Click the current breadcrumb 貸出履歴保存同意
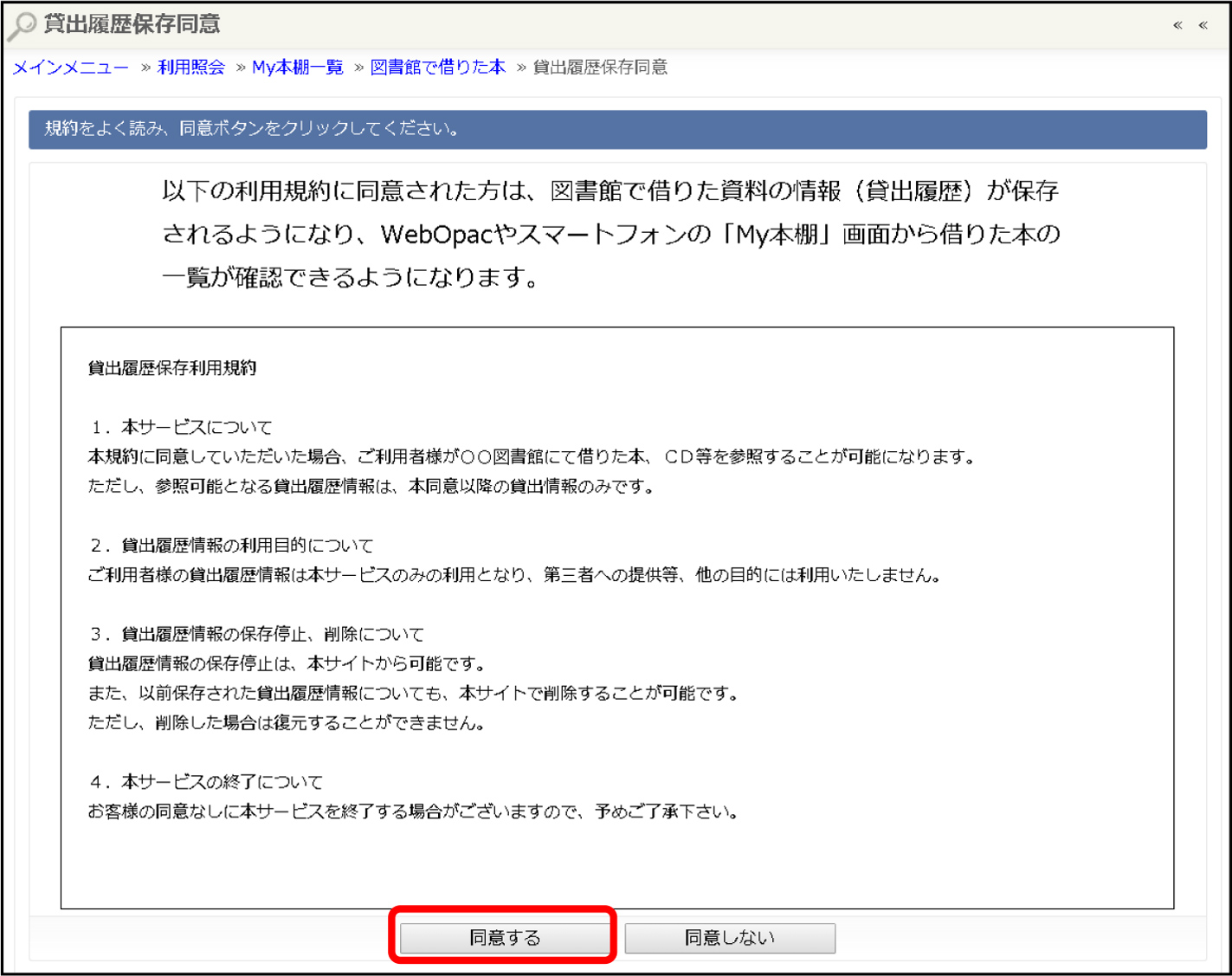This screenshot has width=1232, height=976. [599, 68]
